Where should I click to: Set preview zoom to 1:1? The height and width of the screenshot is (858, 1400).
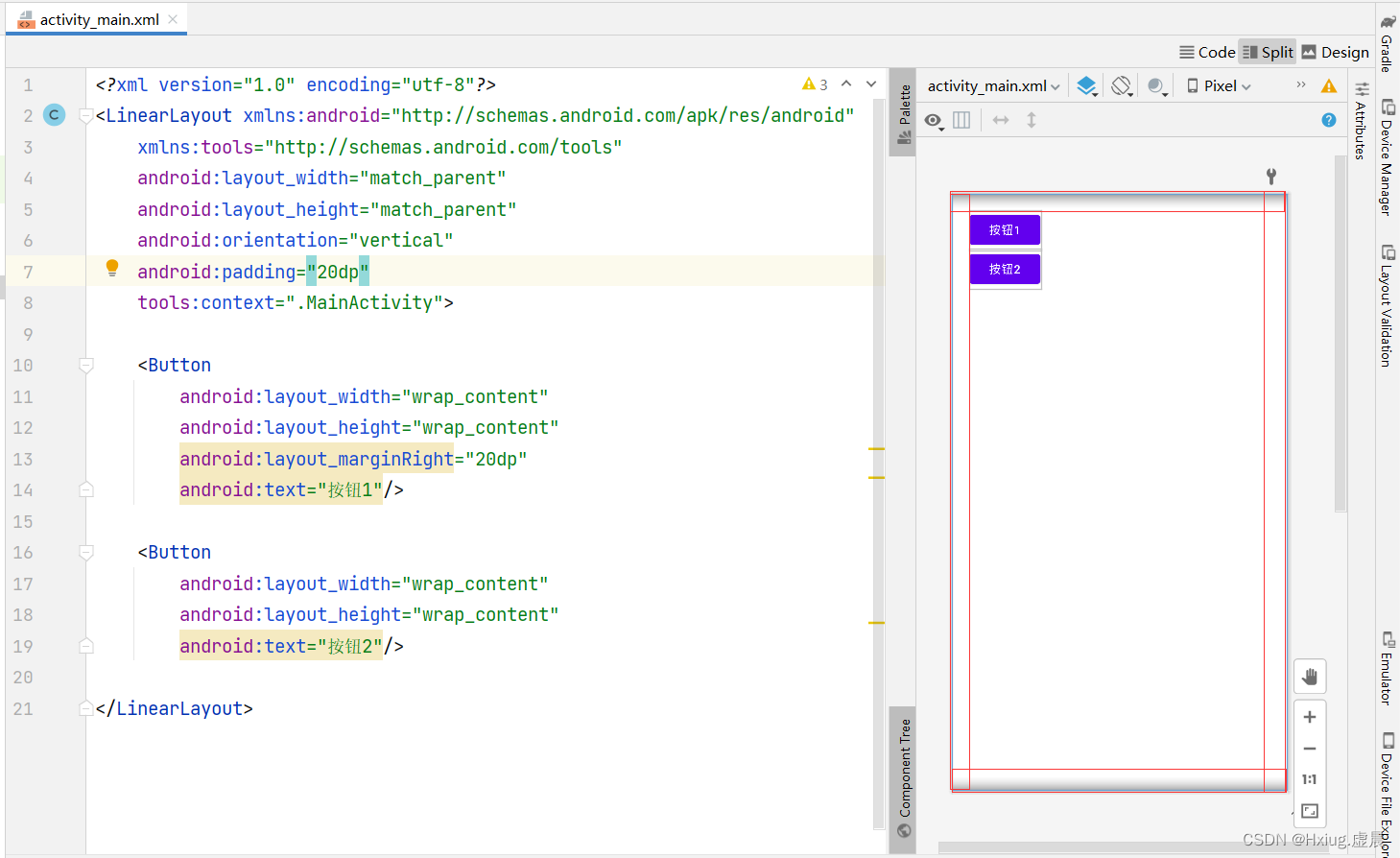[x=1310, y=779]
